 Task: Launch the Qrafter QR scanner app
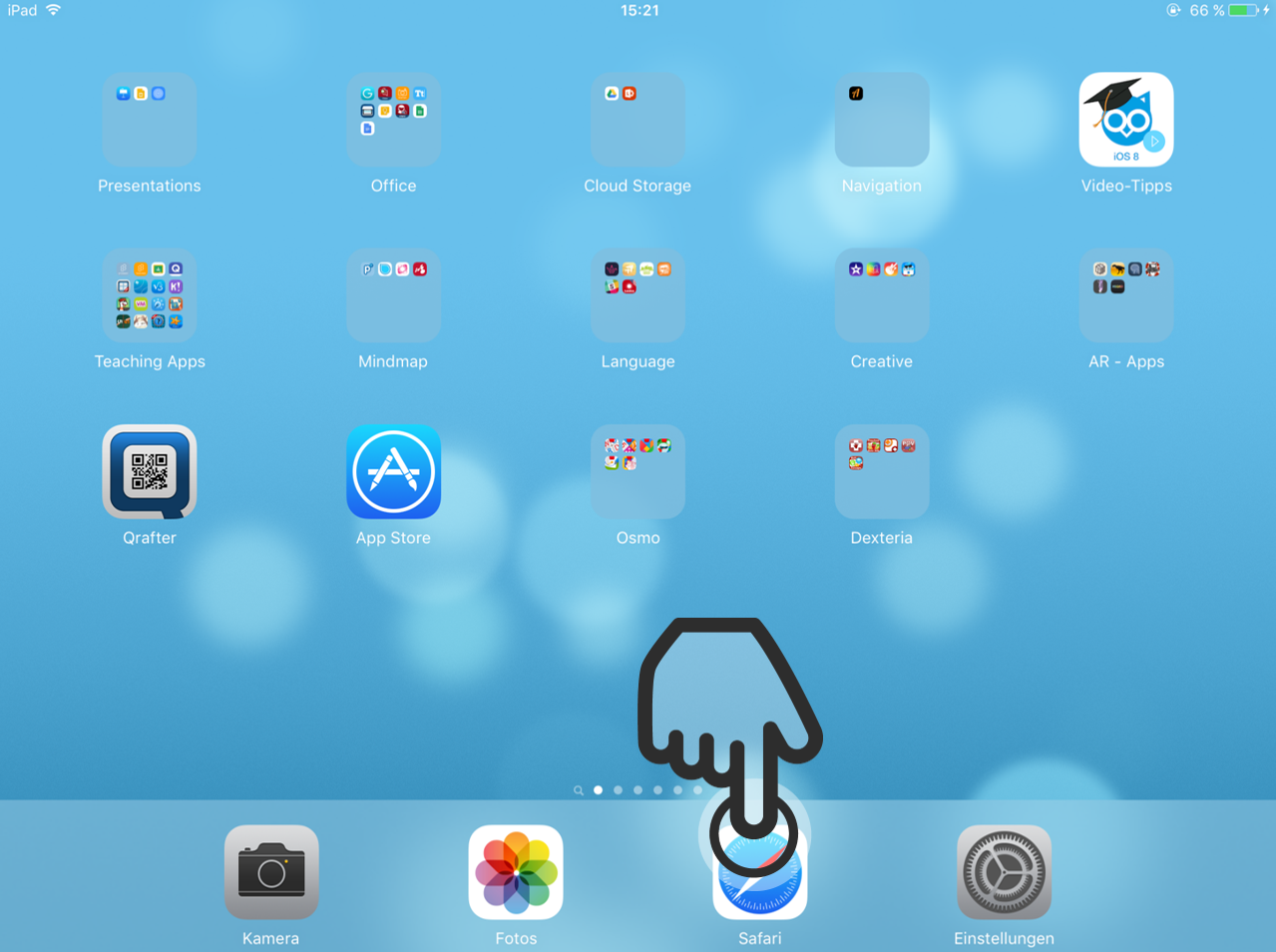[x=150, y=472]
